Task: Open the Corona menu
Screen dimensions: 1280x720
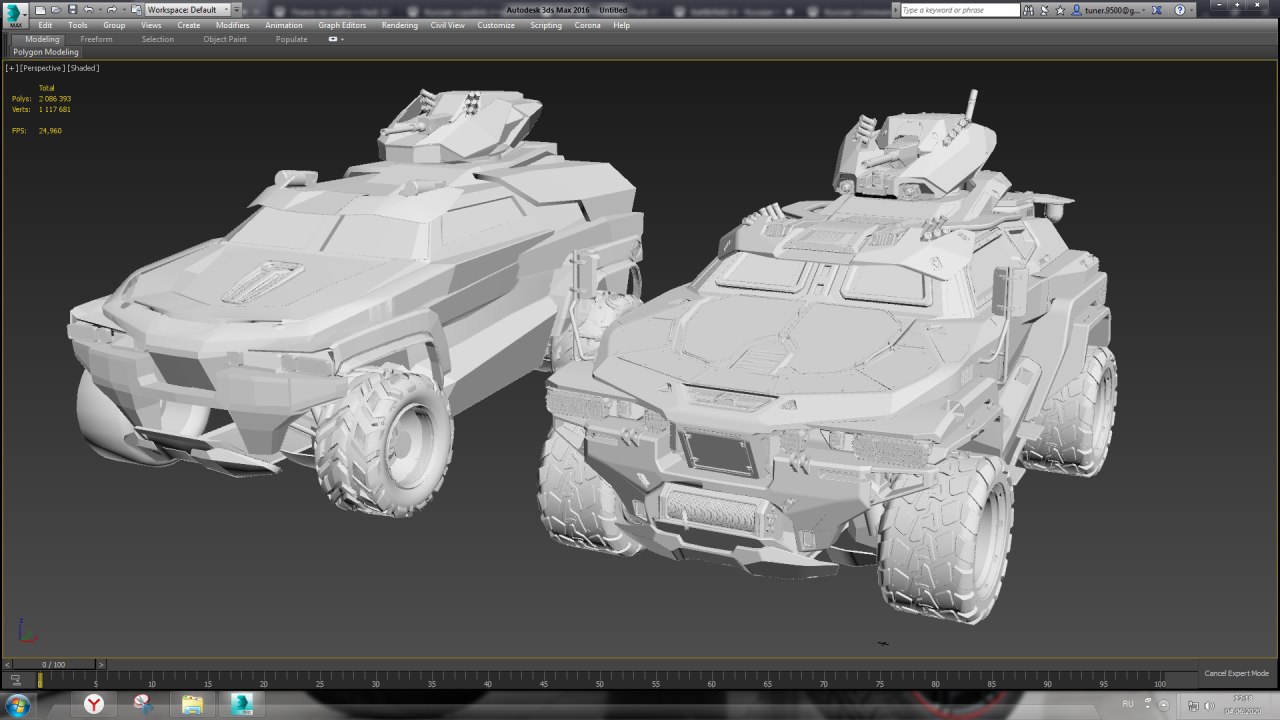Action: coord(588,25)
